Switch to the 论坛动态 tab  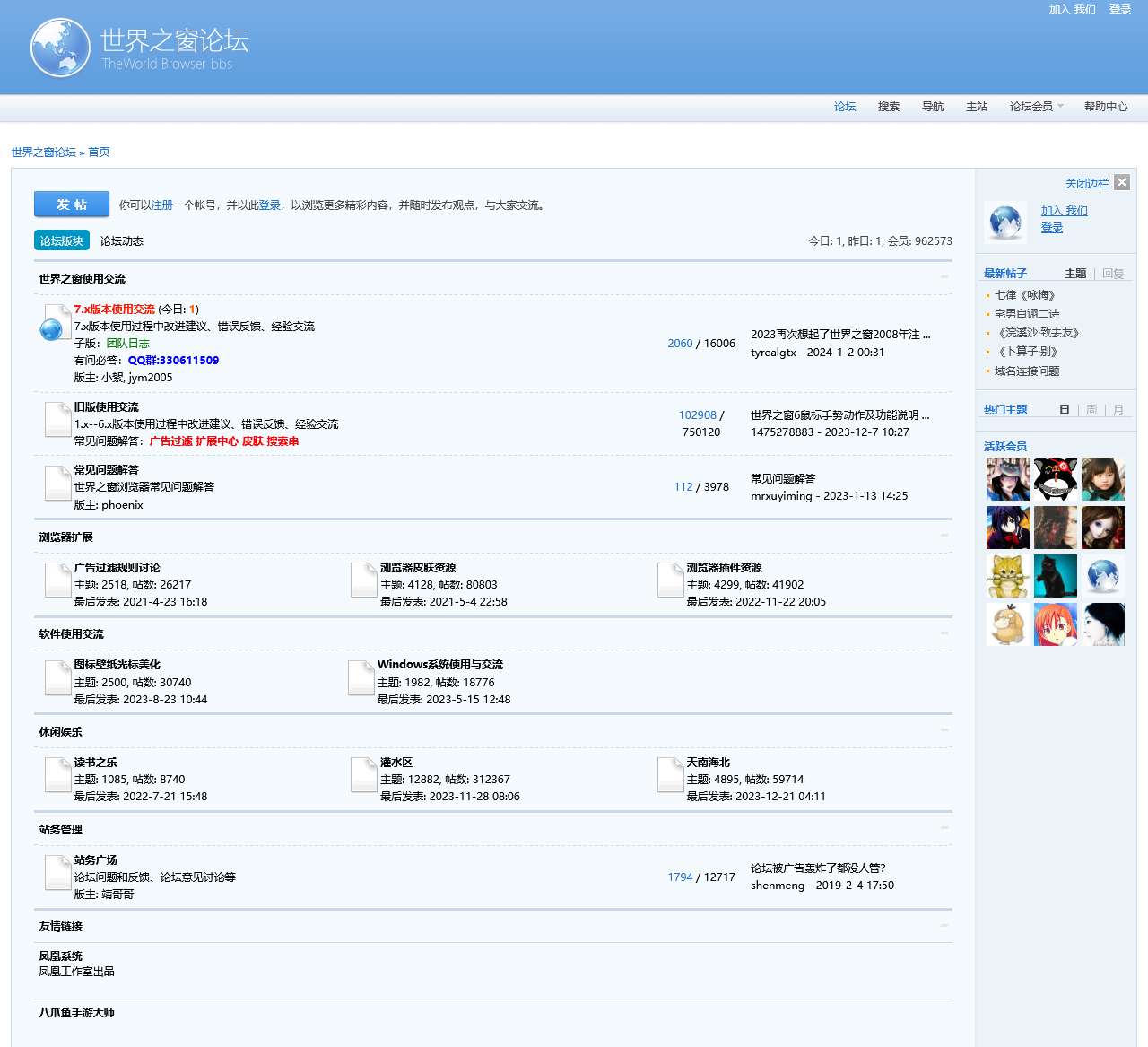pyautogui.click(x=122, y=240)
